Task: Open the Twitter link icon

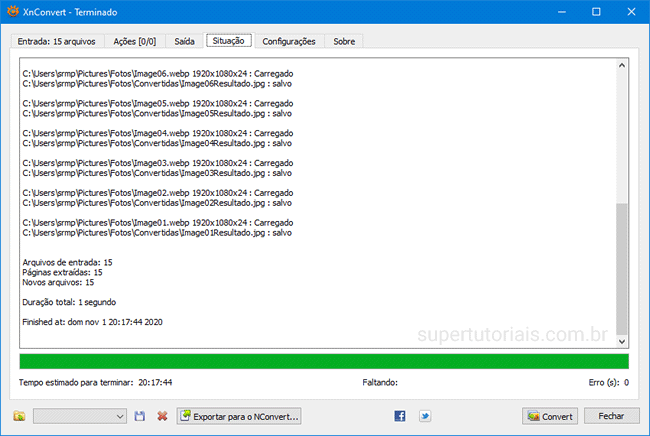Action: [x=424, y=415]
